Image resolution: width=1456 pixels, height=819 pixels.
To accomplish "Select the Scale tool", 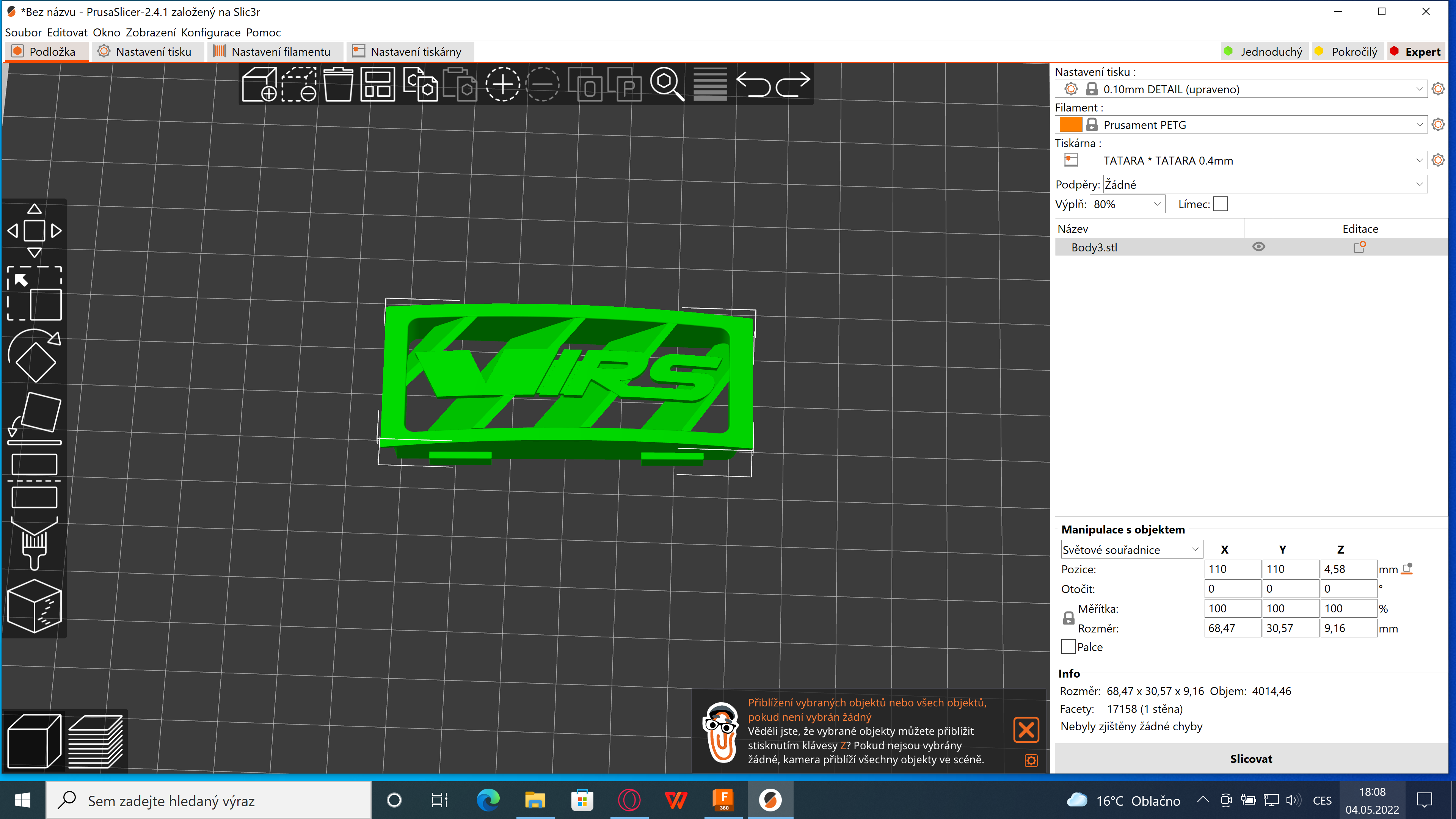I will (35, 293).
